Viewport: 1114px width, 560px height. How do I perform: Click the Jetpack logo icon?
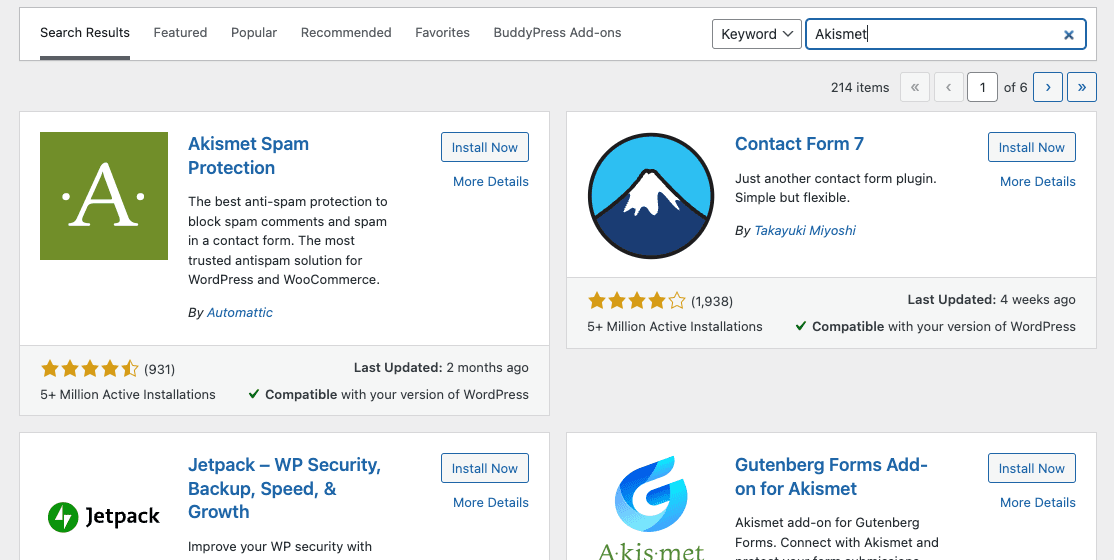coord(104,517)
